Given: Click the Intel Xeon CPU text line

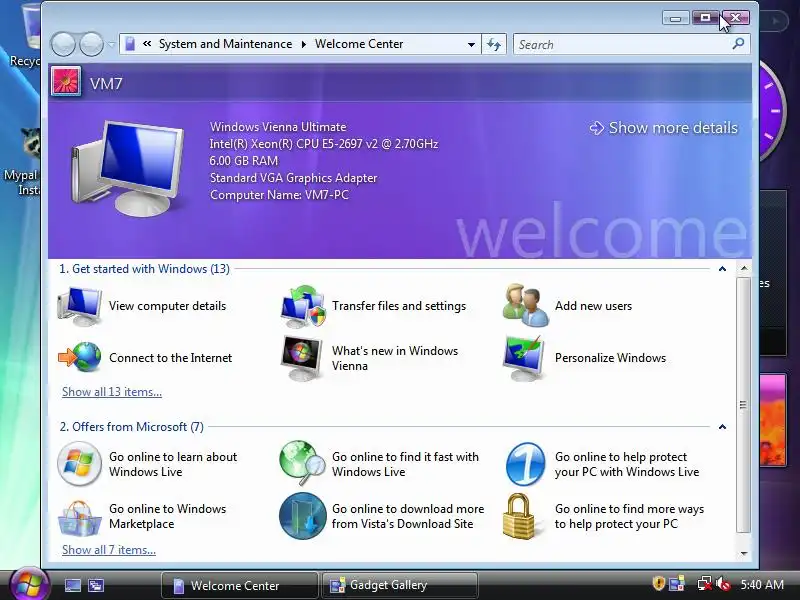Looking at the screenshot, I should pos(323,144).
